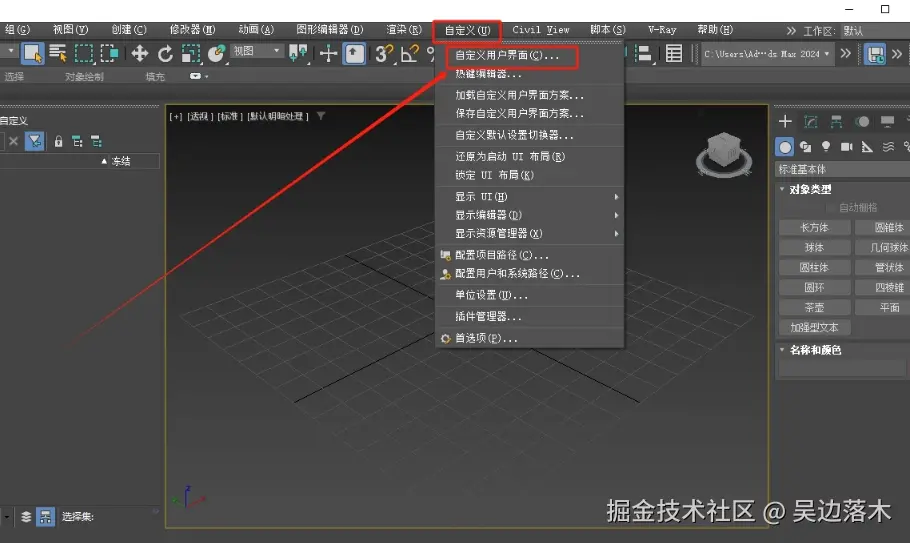Image resolution: width=910 pixels, height=543 pixels.
Task: Toggle the 3D Snaps icon
Action: [x=384, y=54]
